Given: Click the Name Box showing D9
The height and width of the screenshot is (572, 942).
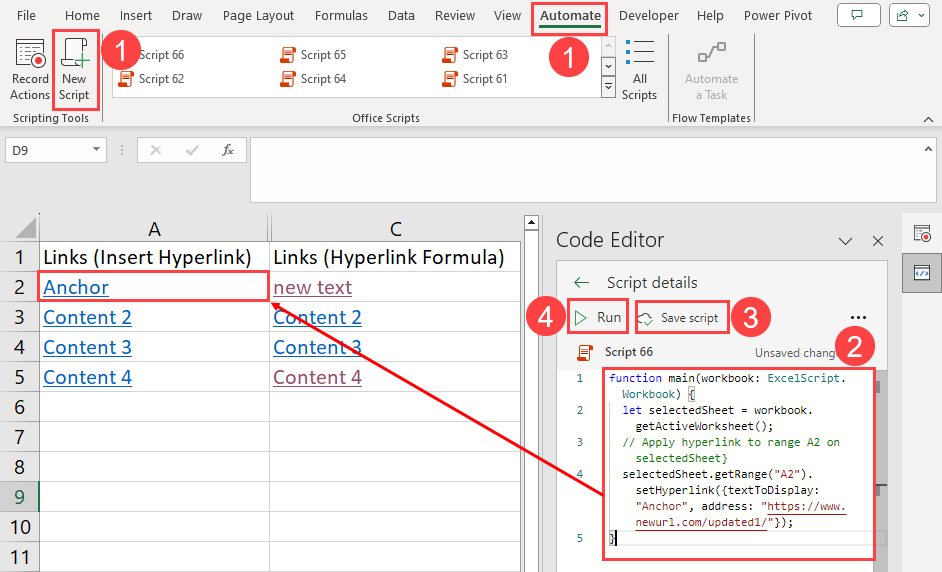Looking at the screenshot, I should (48, 150).
